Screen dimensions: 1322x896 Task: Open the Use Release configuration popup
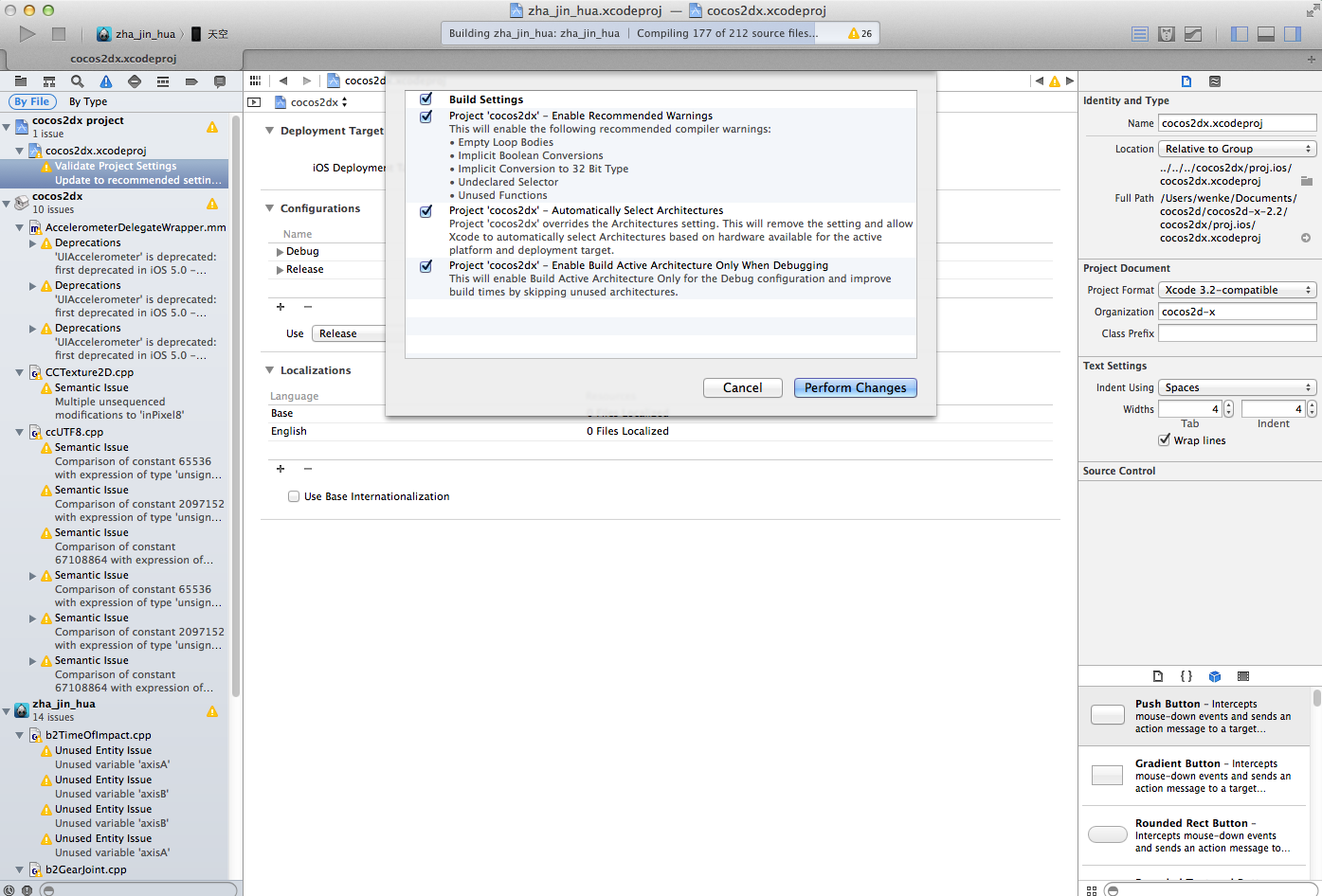click(349, 333)
